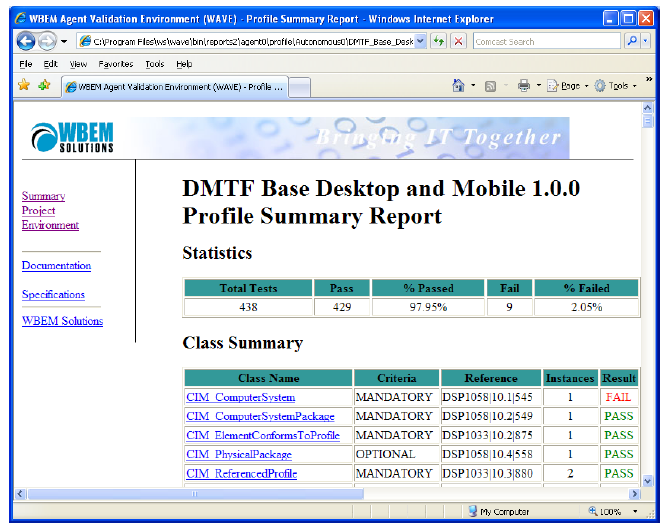Click the WBEM Solutions logo
The width and height of the screenshot is (669, 529).
pyautogui.click(x=72, y=137)
